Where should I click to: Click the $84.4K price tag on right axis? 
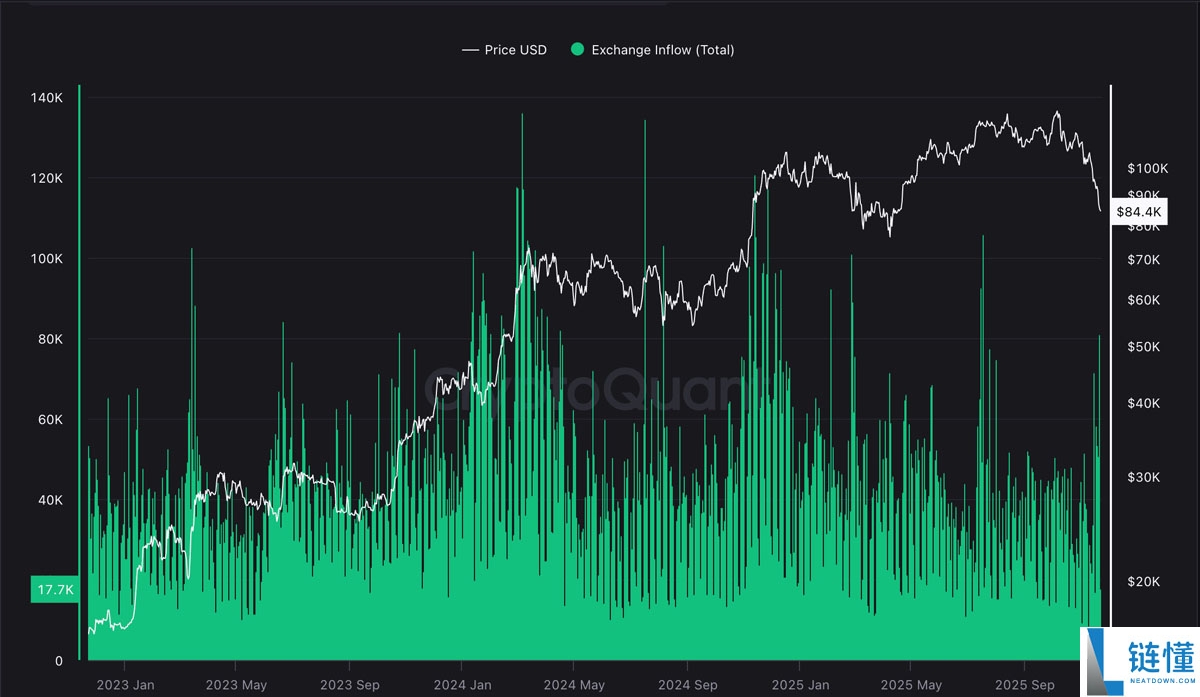pos(1140,211)
